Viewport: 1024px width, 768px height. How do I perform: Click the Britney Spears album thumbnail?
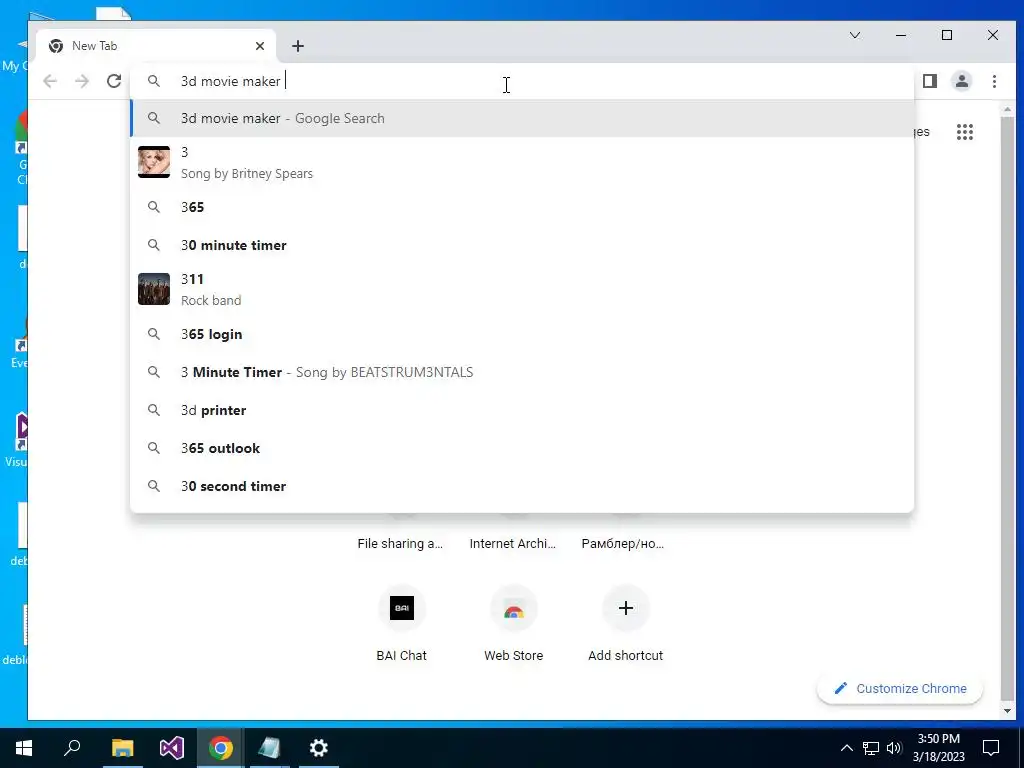click(x=154, y=162)
